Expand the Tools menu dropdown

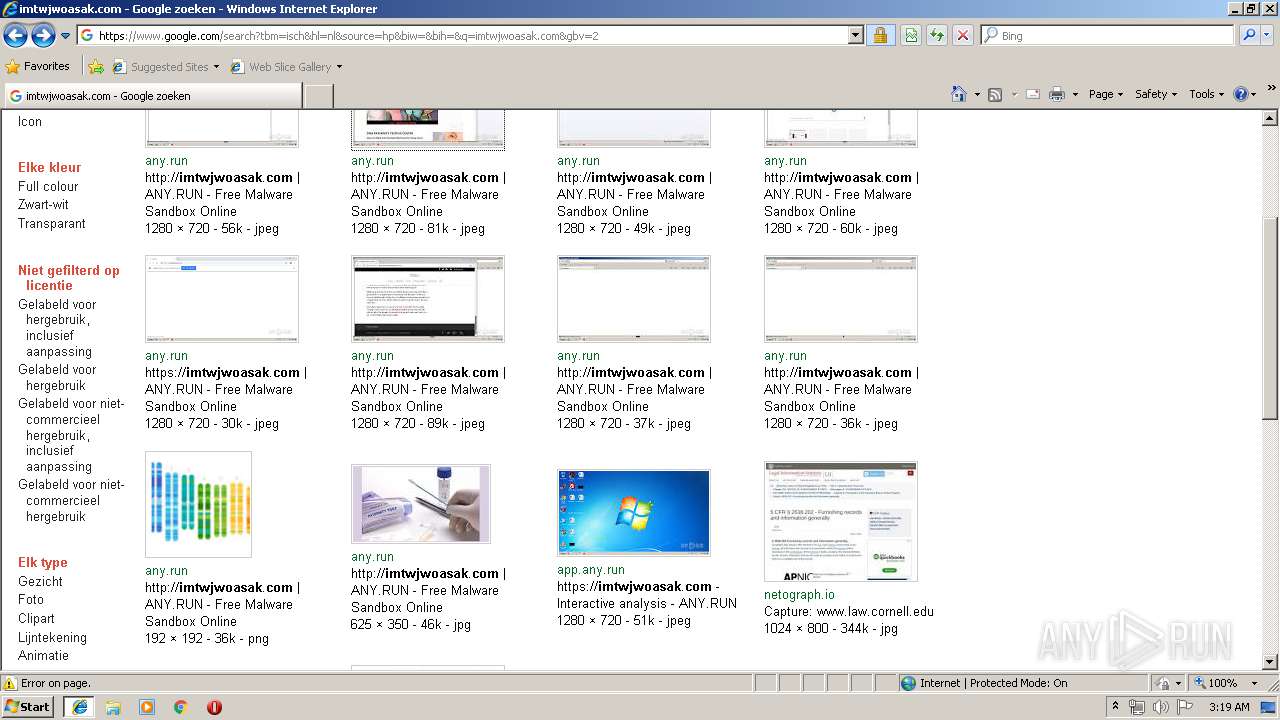coord(1206,94)
